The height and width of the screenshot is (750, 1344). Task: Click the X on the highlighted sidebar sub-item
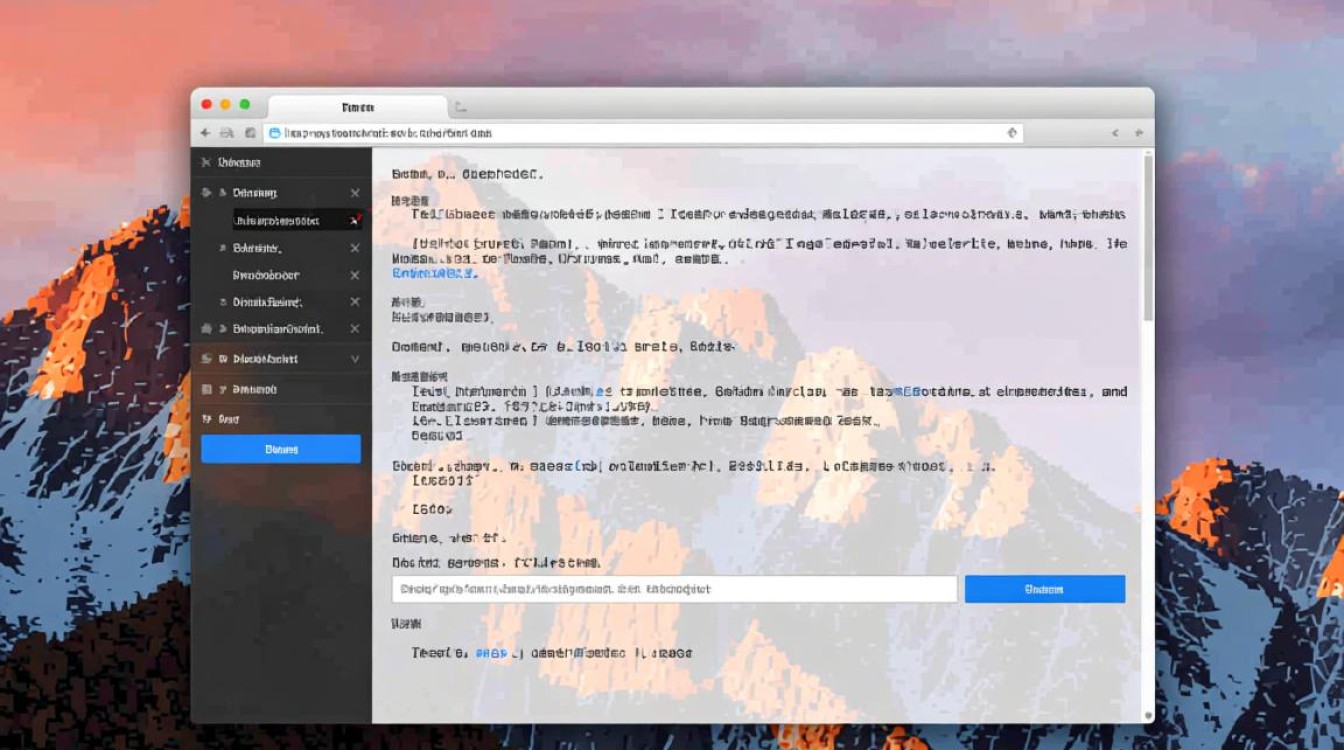(355, 220)
